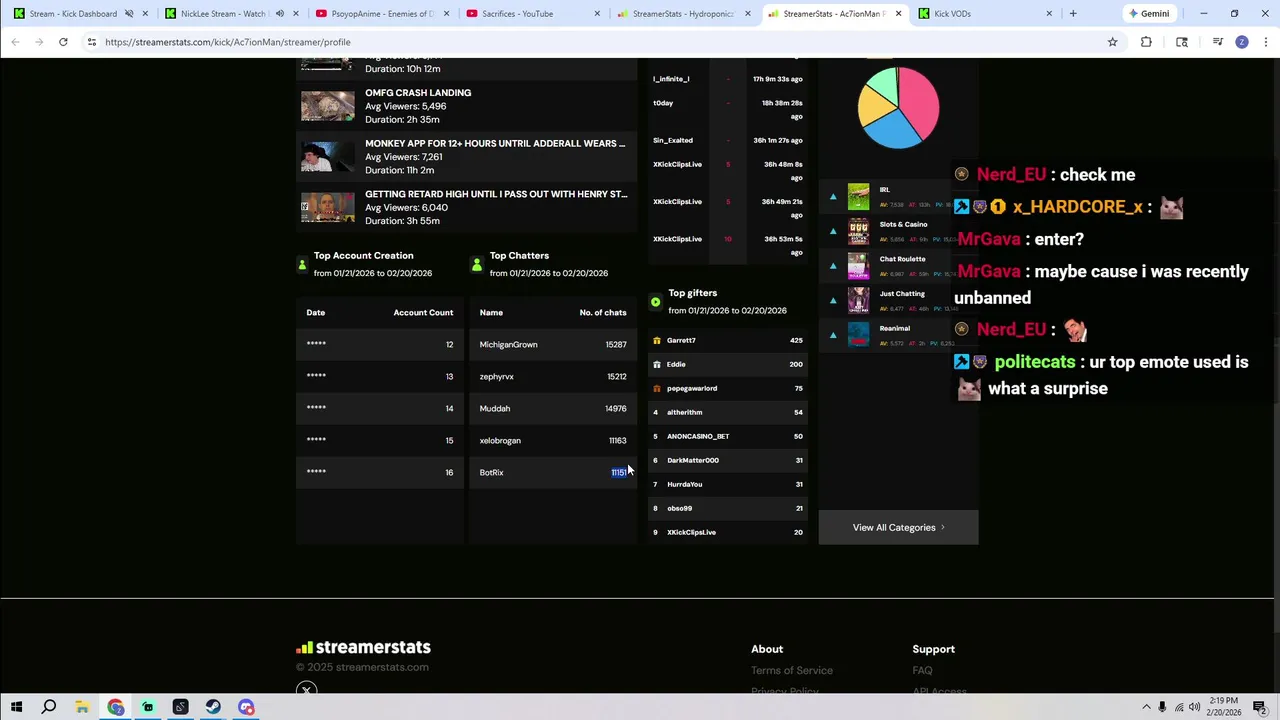Open the X social icon in footer

[x=307, y=690]
